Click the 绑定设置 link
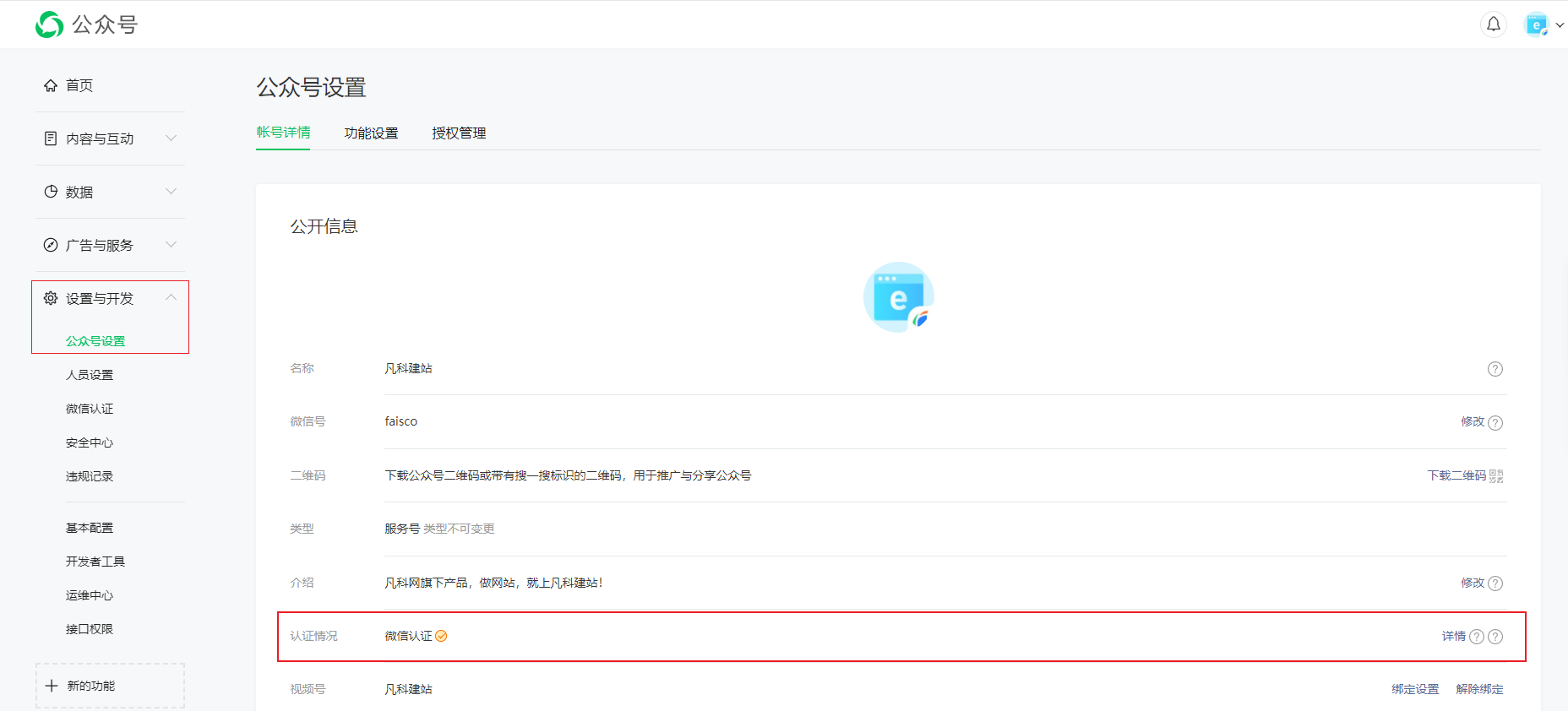The height and width of the screenshot is (711, 1568). pyautogui.click(x=1415, y=689)
